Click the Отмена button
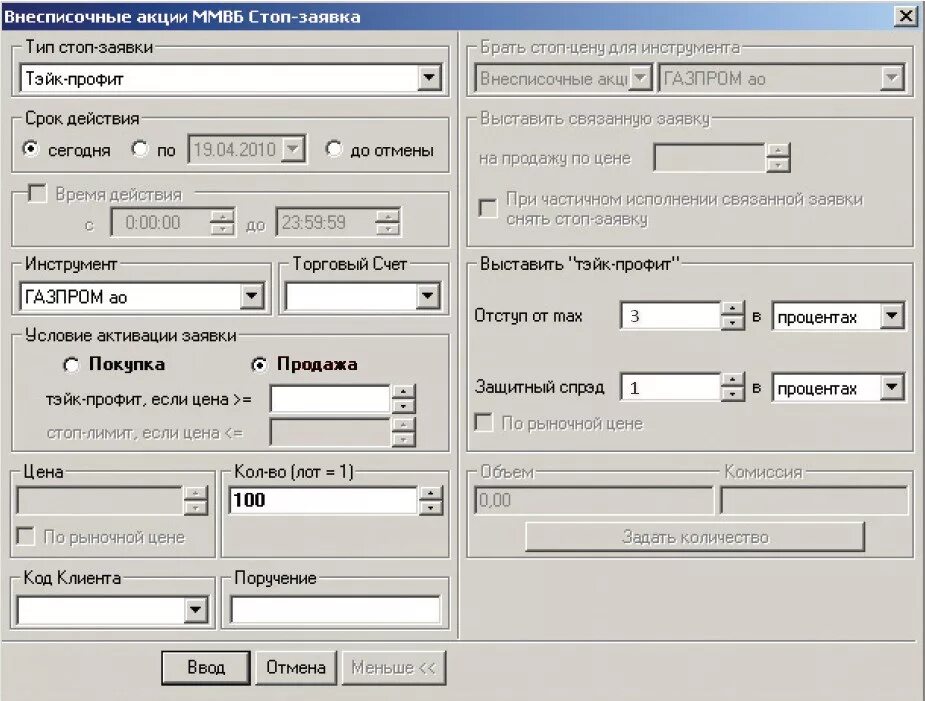Screen dimensions: 925x701 point(296,667)
